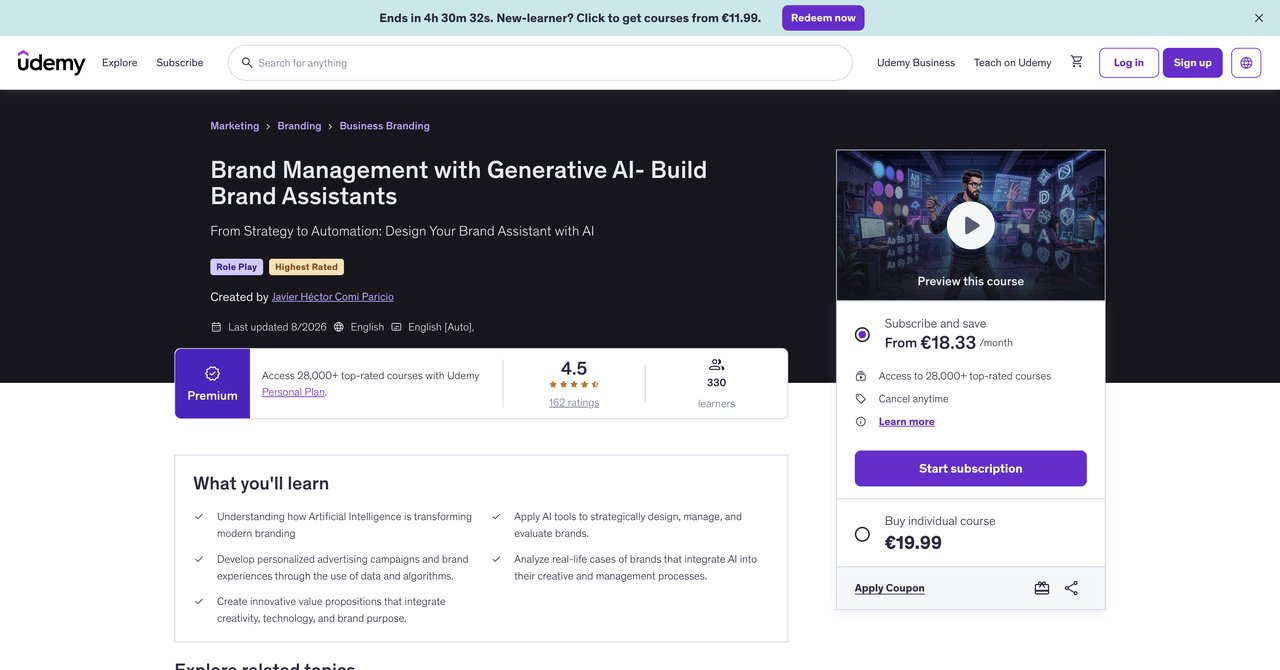Click the info icon beside Learn more

click(x=861, y=422)
